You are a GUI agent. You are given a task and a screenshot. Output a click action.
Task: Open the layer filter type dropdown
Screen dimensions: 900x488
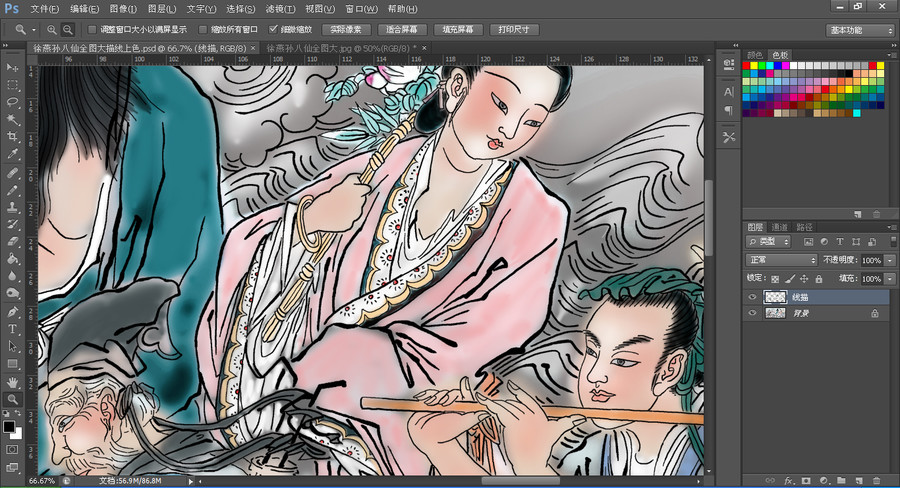769,242
